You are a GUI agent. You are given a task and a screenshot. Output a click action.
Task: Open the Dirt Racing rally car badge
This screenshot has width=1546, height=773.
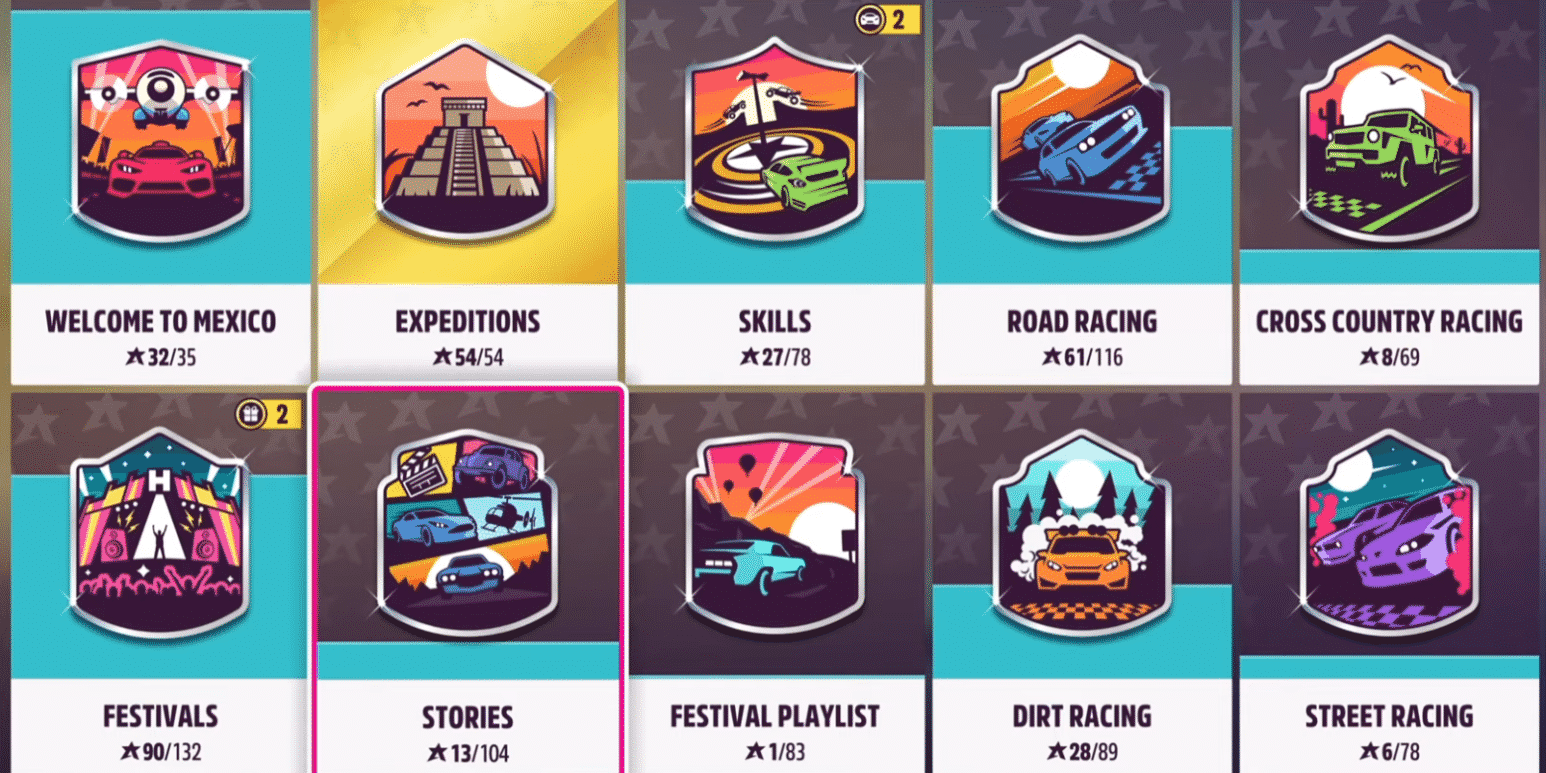click(1082, 535)
